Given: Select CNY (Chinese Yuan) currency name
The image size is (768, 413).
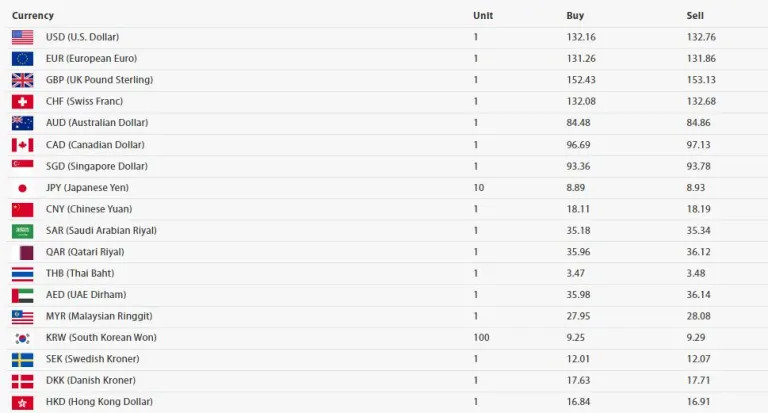Looking at the screenshot, I should pyautogui.click(x=89, y=209).
